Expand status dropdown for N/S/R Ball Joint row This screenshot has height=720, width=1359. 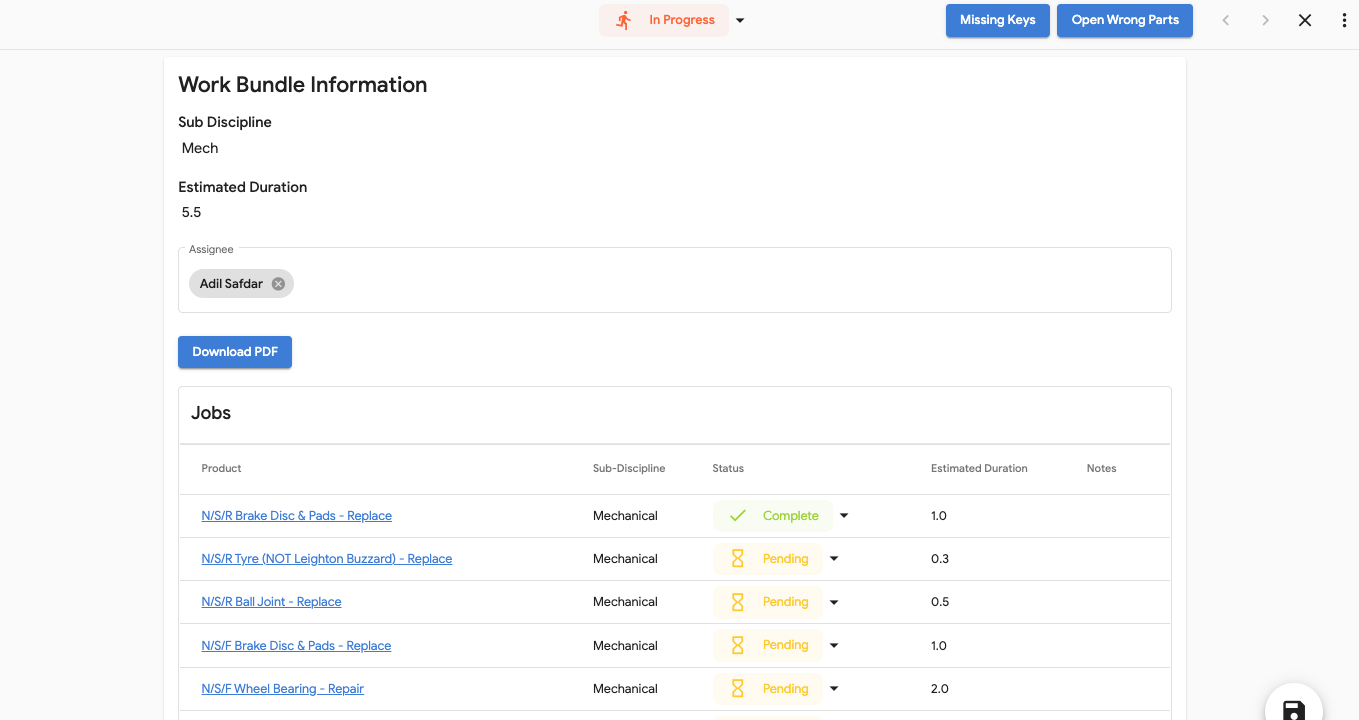834,602
